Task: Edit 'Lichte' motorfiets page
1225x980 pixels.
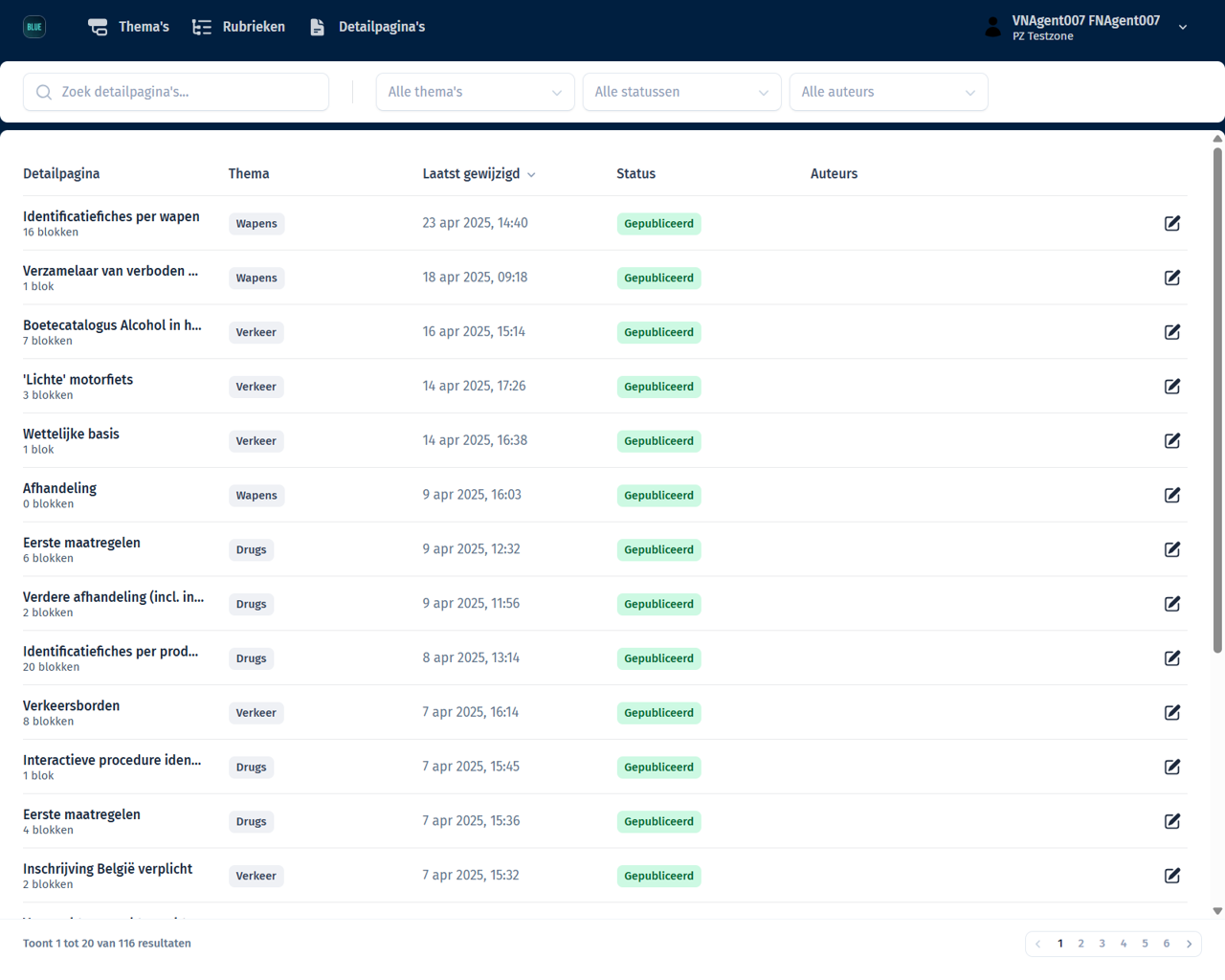Action: (x=1172, y=387)
